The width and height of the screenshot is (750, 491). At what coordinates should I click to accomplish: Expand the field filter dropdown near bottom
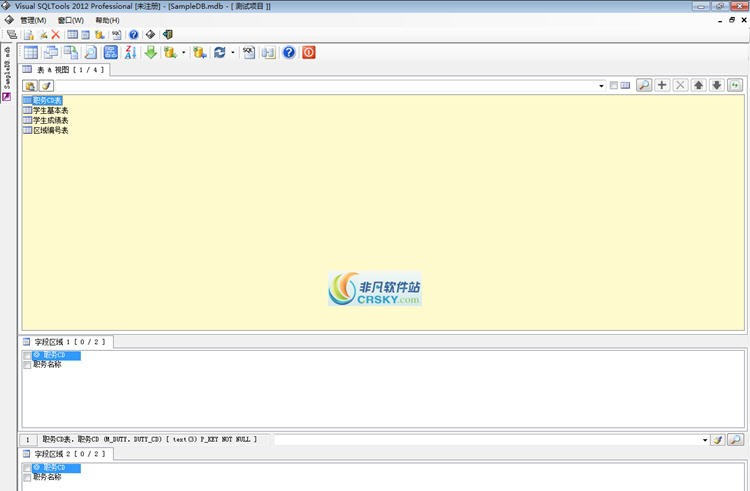click(x=705, y=439)
